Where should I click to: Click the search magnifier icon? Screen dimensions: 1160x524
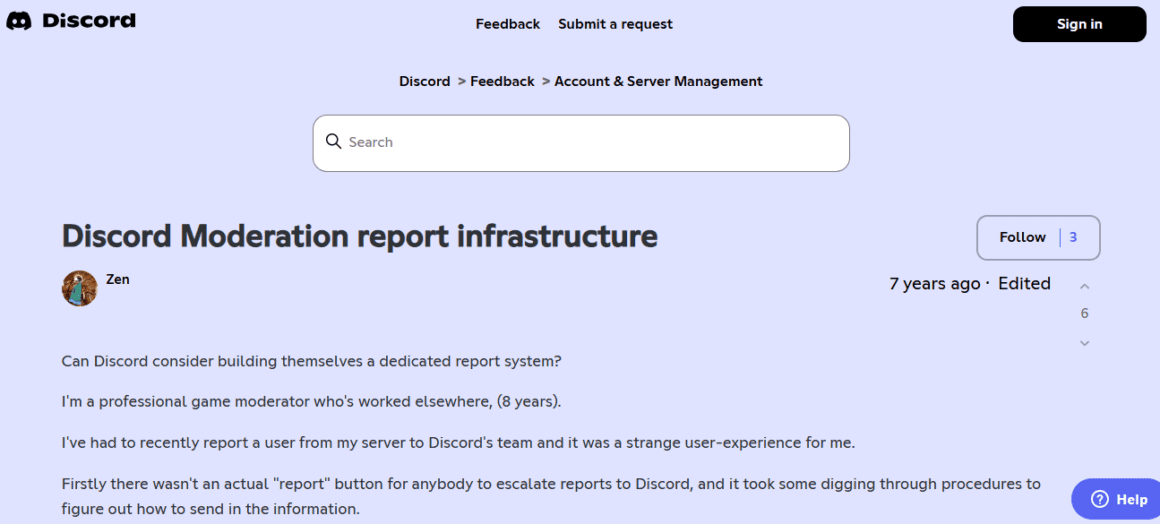(x=334, y=141)
